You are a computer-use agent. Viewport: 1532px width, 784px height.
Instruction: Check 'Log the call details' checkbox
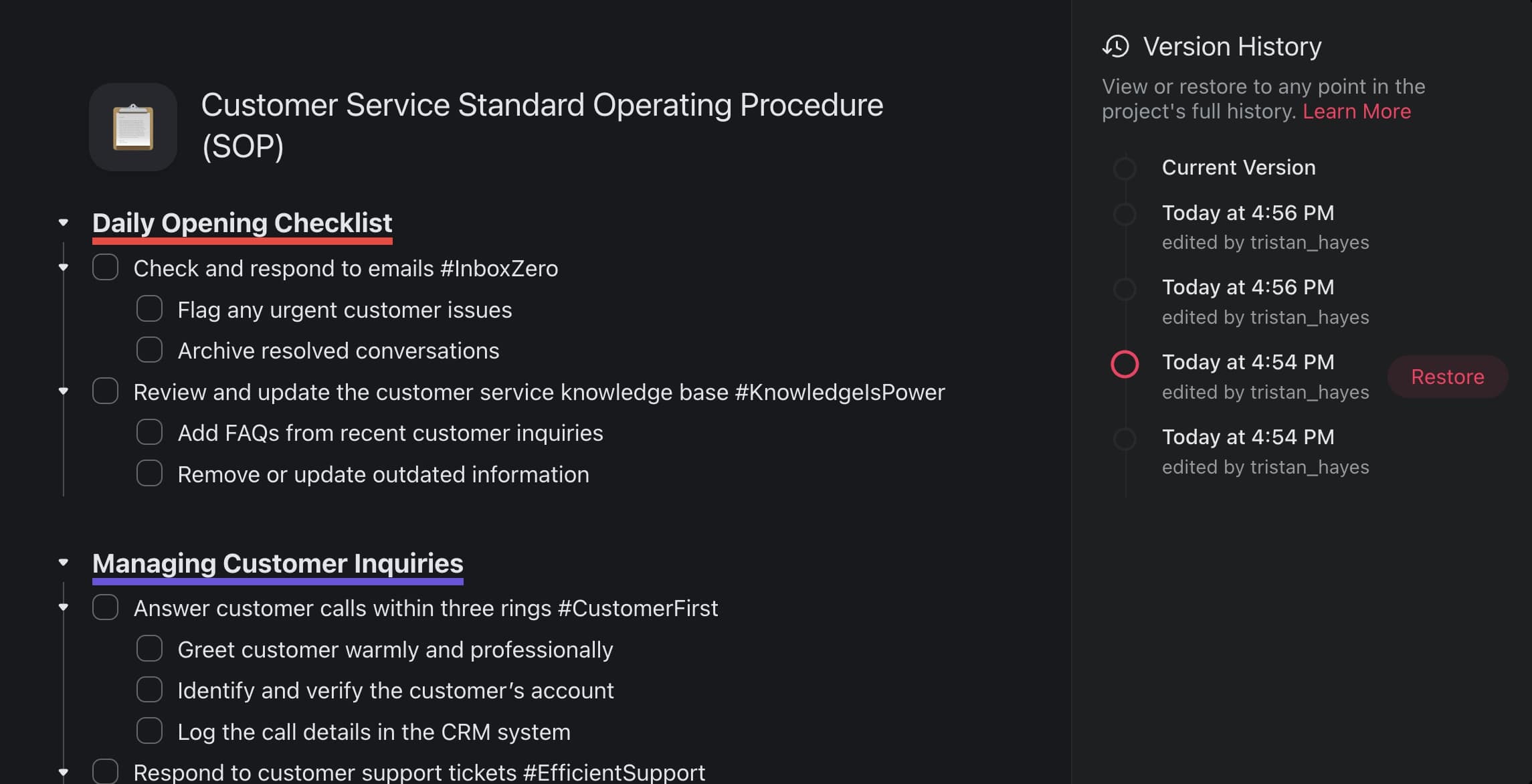pyautogui.click(x=149, y=731)
